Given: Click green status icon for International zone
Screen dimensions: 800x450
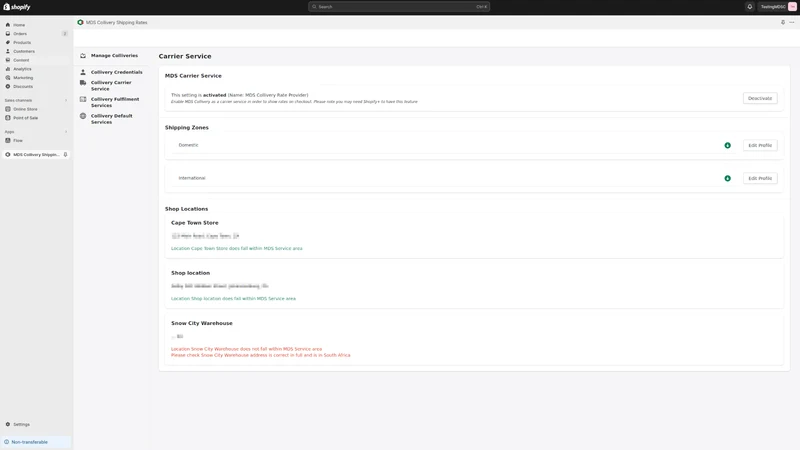Looking at the screenshot, I should point(728,178).
